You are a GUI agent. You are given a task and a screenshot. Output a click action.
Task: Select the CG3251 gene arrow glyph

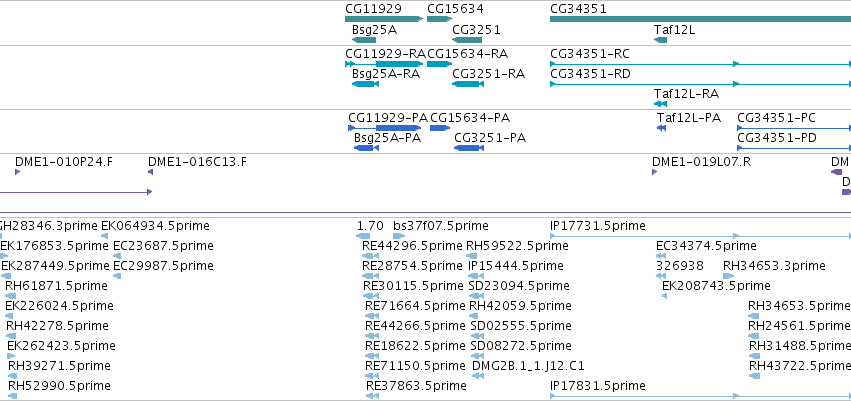pos(466,40)
